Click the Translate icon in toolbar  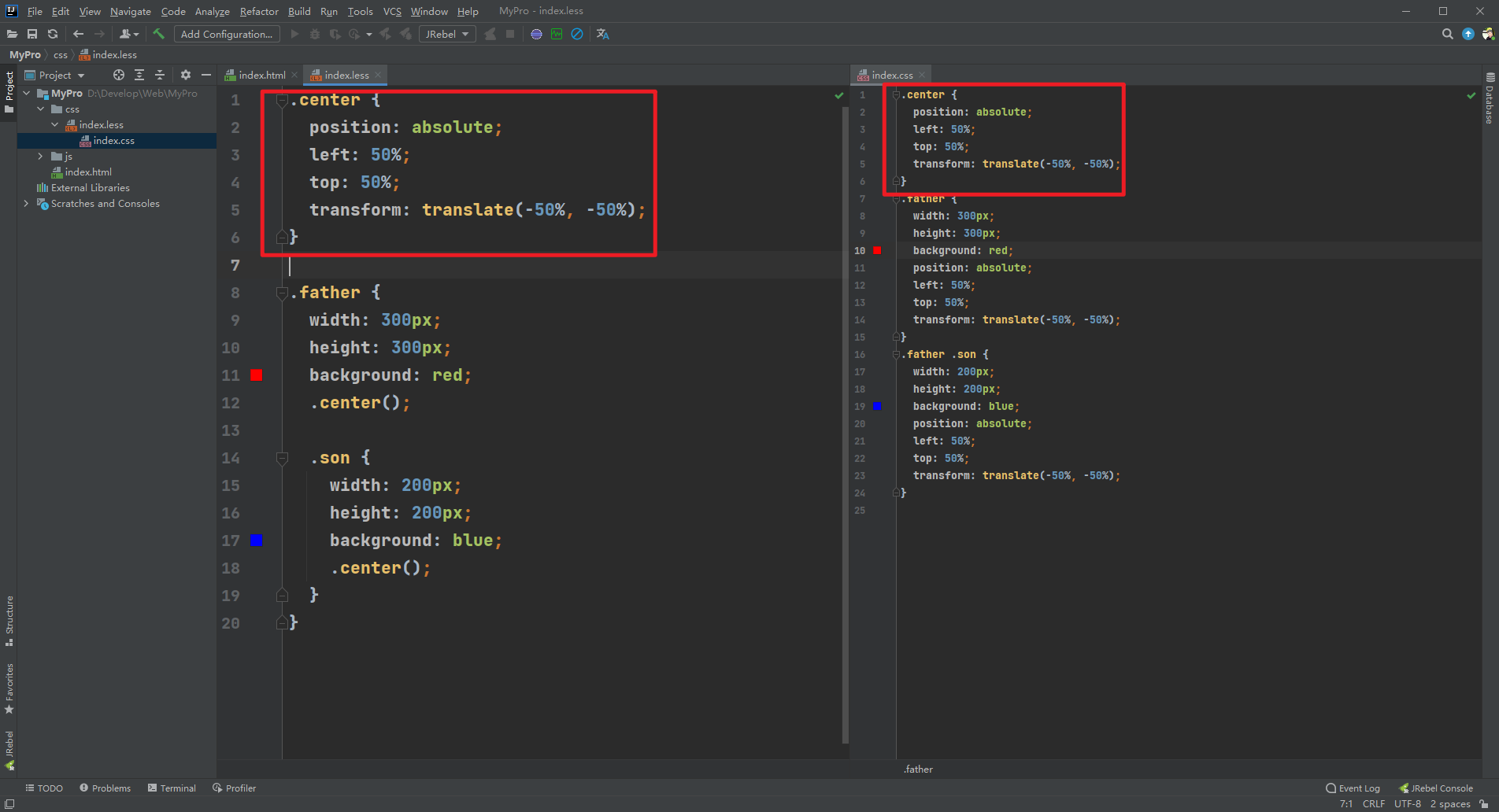(x=603, y=34)
